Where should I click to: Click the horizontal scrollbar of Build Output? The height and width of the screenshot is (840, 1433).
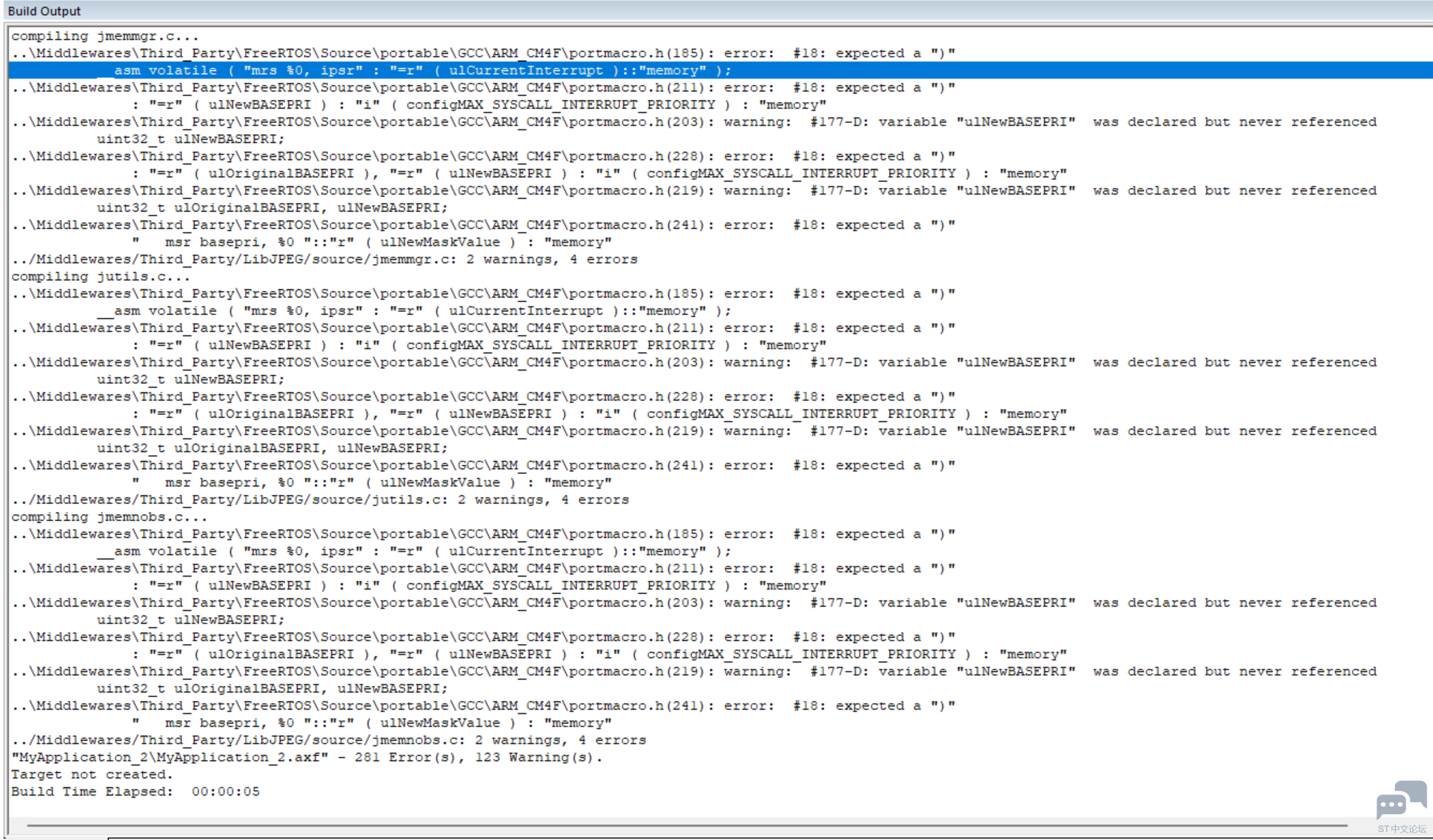coord(687,825)
